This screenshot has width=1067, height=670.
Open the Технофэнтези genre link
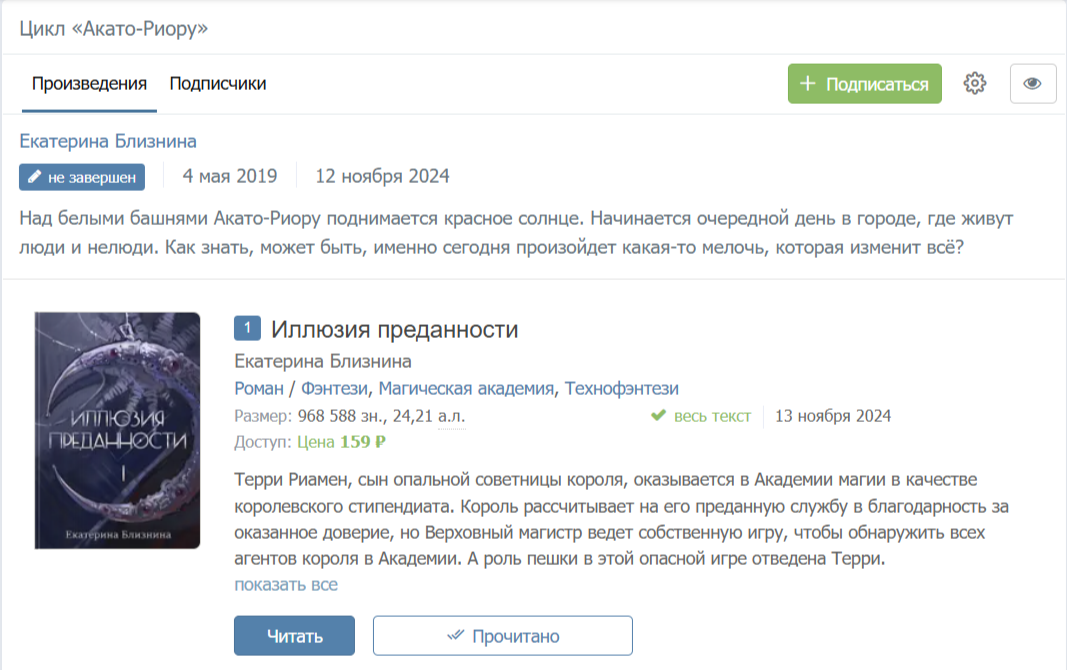pyautogui.click(x=622, y=388)
